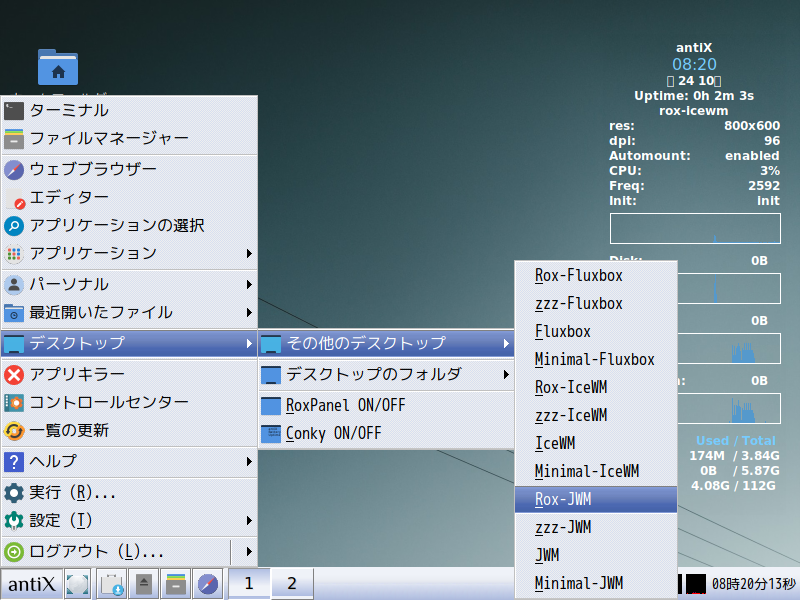This screenshot has width=800, height=600.
Task: Expand the パーソナル submenu arrow
Action: pos(249,285)
